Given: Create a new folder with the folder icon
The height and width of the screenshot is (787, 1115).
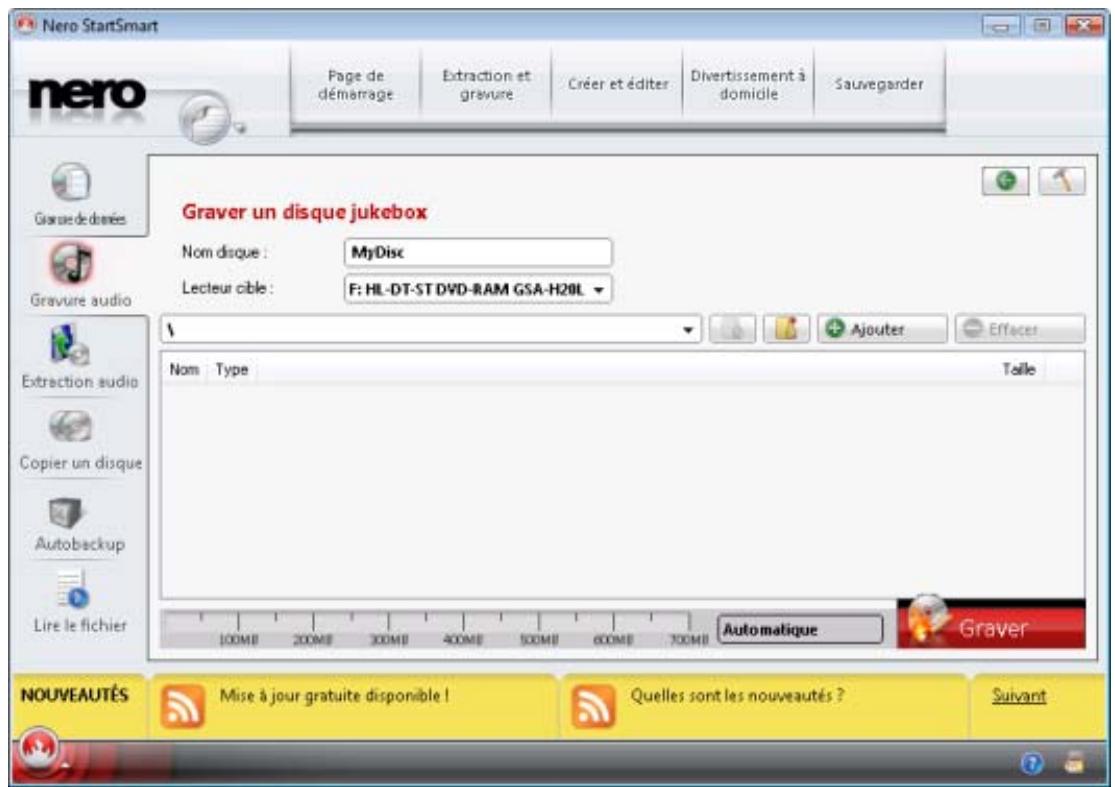Looking at the screenshot, I should click(x=786, y=329).
